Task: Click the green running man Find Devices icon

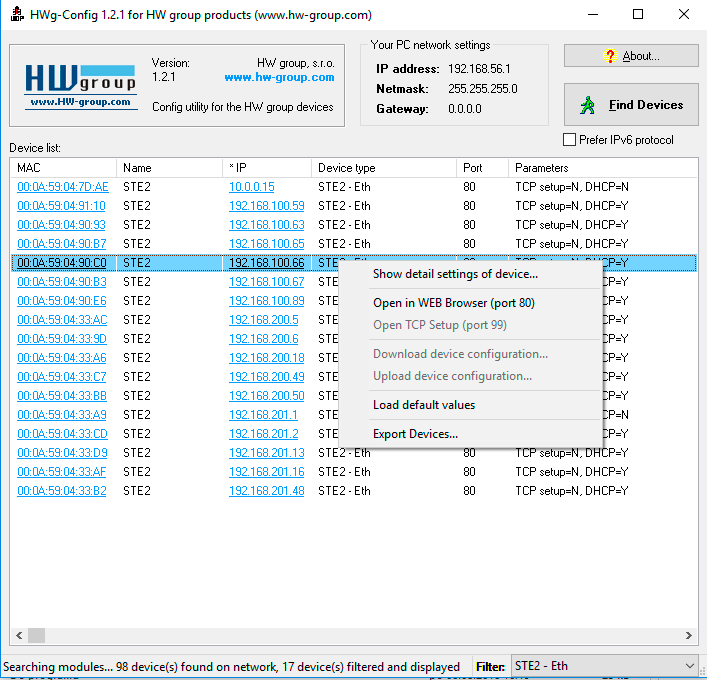Action: pos(588,105)
